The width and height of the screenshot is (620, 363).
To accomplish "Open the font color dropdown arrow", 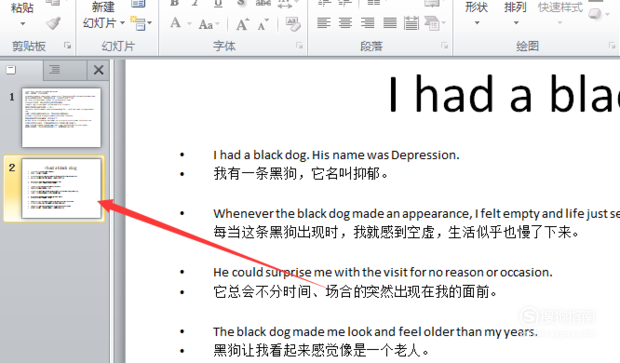I will point(189,24).
